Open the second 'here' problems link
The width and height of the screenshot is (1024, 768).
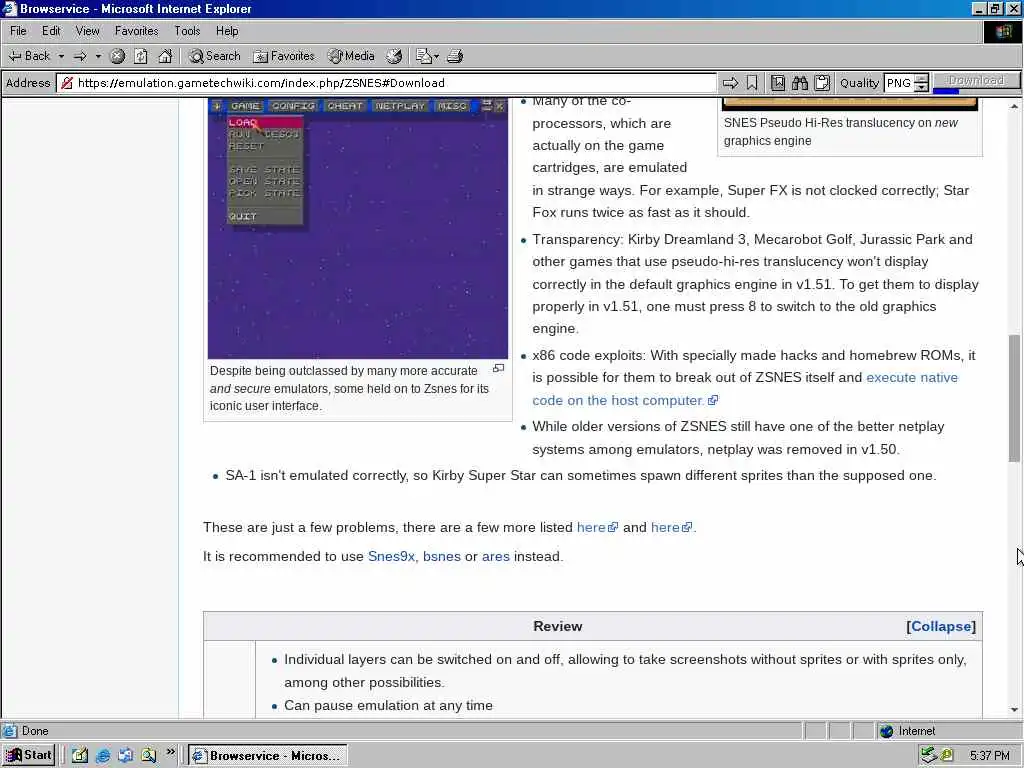coord(671,527)
